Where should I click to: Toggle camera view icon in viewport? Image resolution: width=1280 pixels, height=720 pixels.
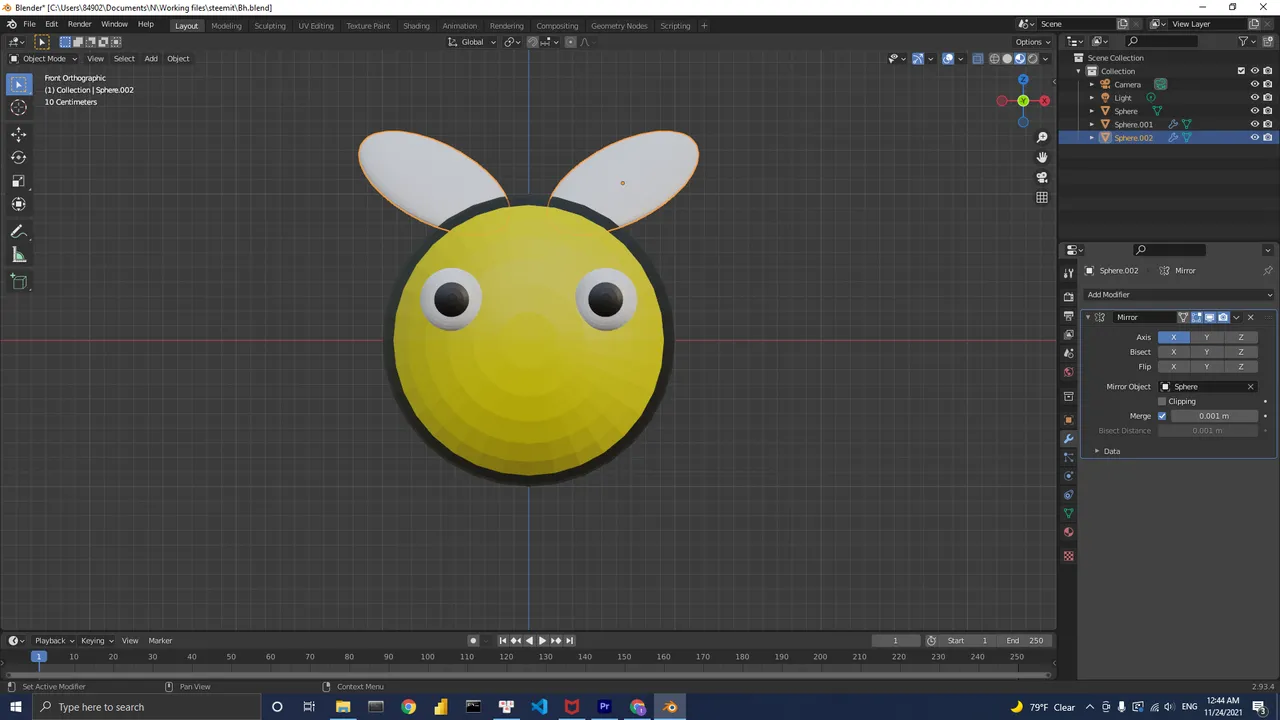point(1042,177)
